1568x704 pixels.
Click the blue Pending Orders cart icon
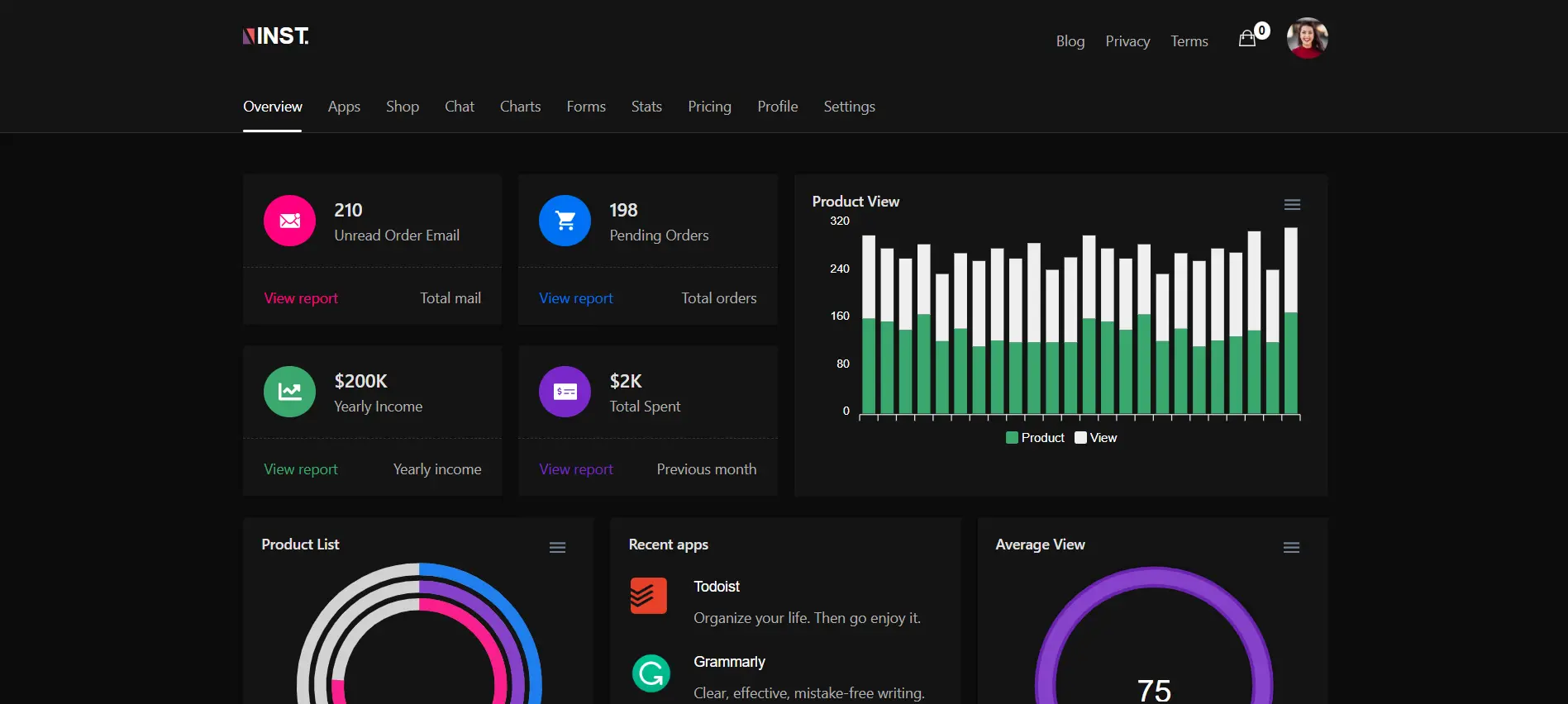565,221
